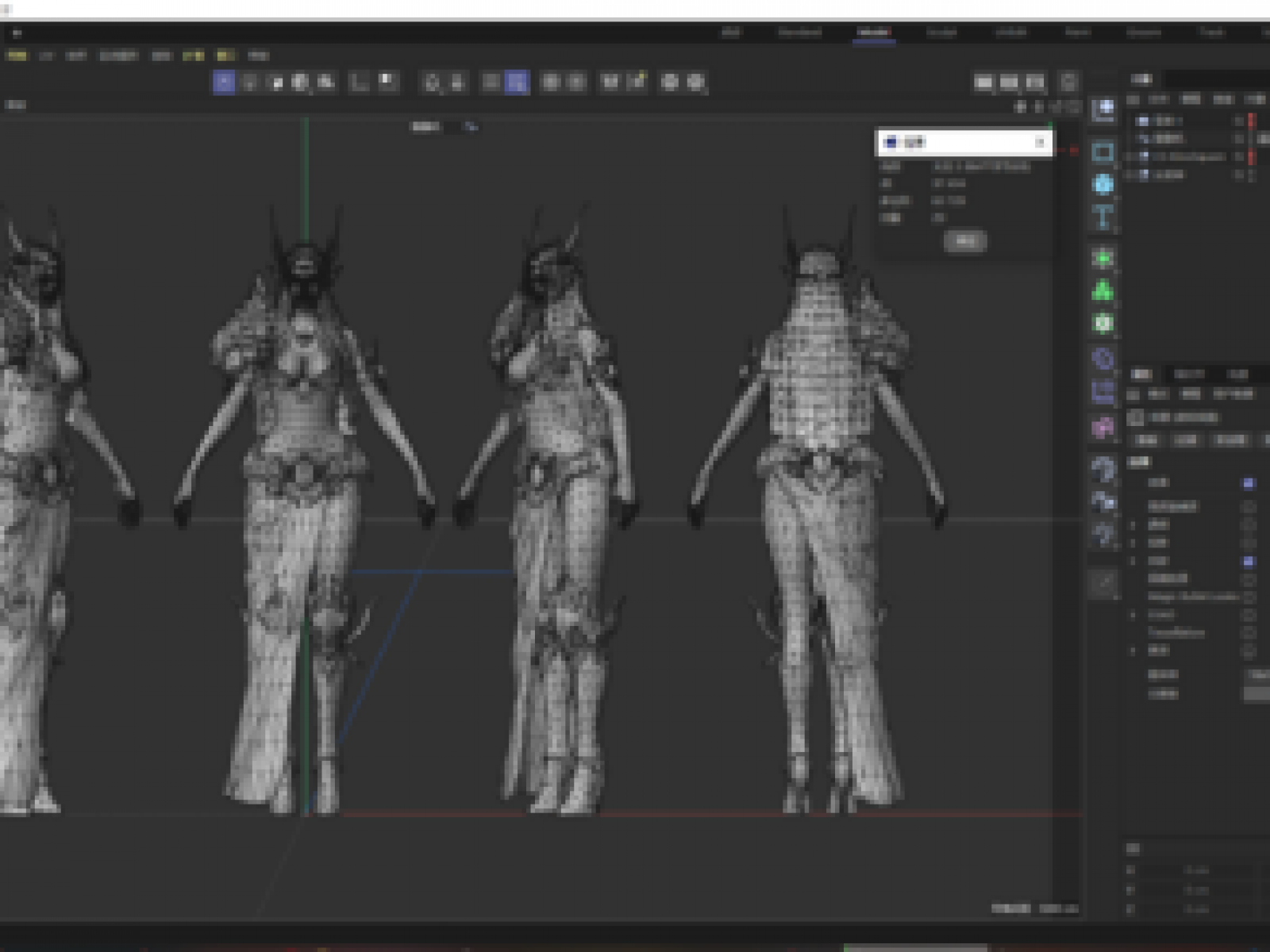Expand the fourth object in the Object Manager tree
The width and height of the screenshot is (1270, 952).
pyautogui.click(x=1130, y=175)
